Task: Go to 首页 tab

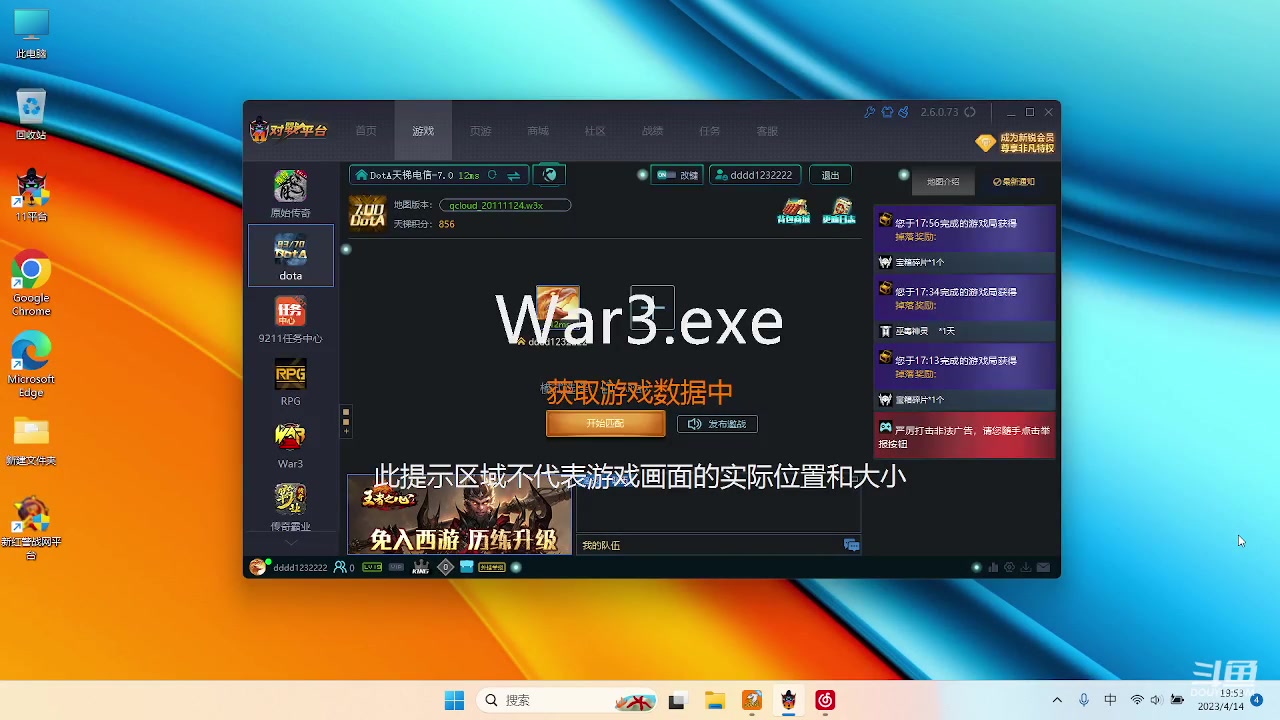Action: [x=366, y=131]
